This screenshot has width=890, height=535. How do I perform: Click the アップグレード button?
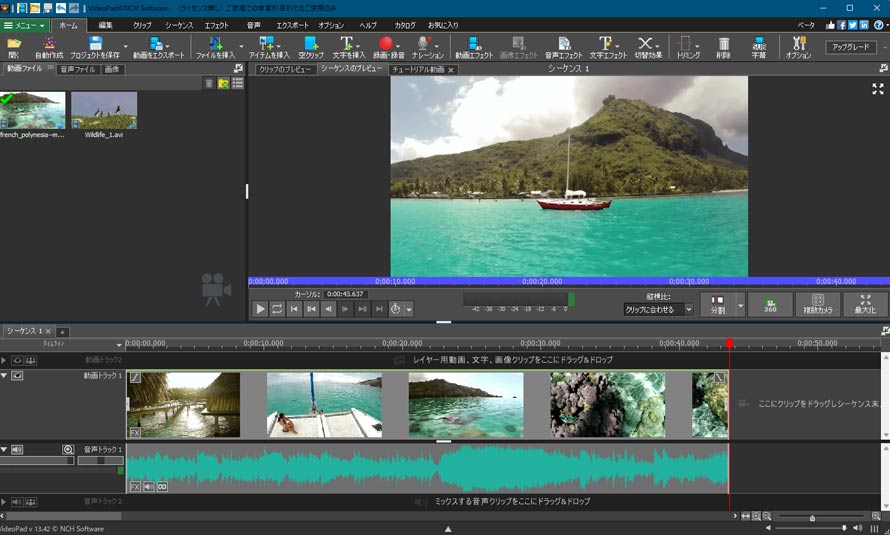click(x=850, y=47)
